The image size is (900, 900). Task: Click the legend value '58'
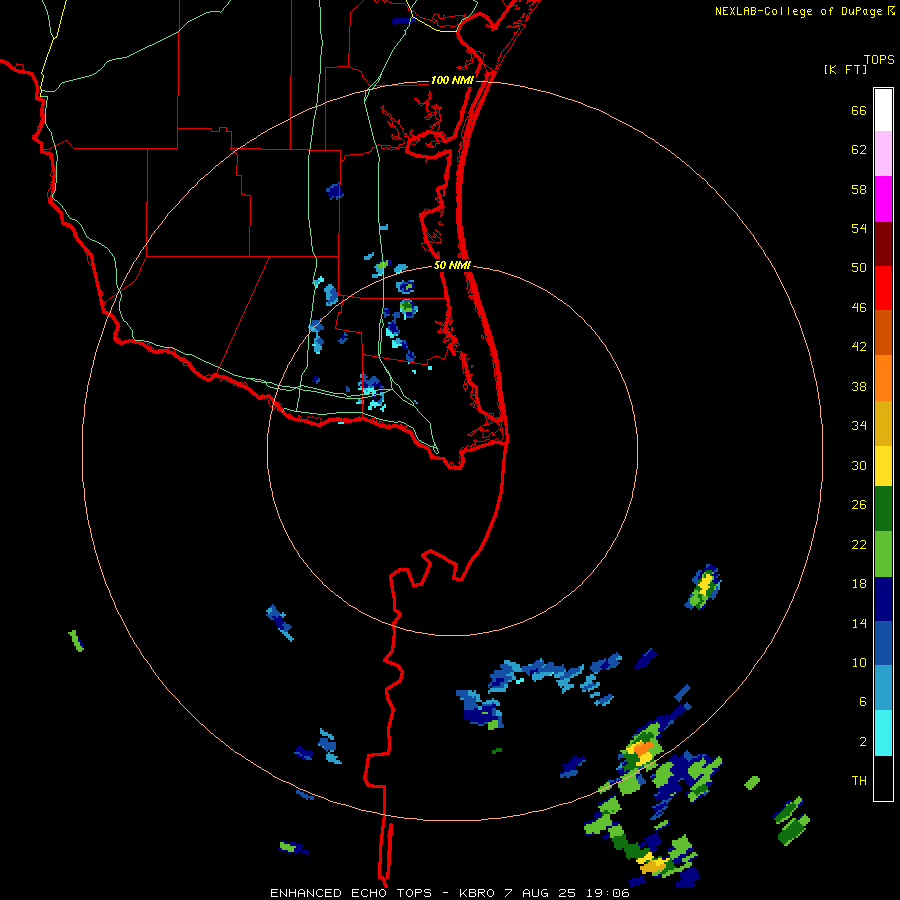[x=859, y=189]
